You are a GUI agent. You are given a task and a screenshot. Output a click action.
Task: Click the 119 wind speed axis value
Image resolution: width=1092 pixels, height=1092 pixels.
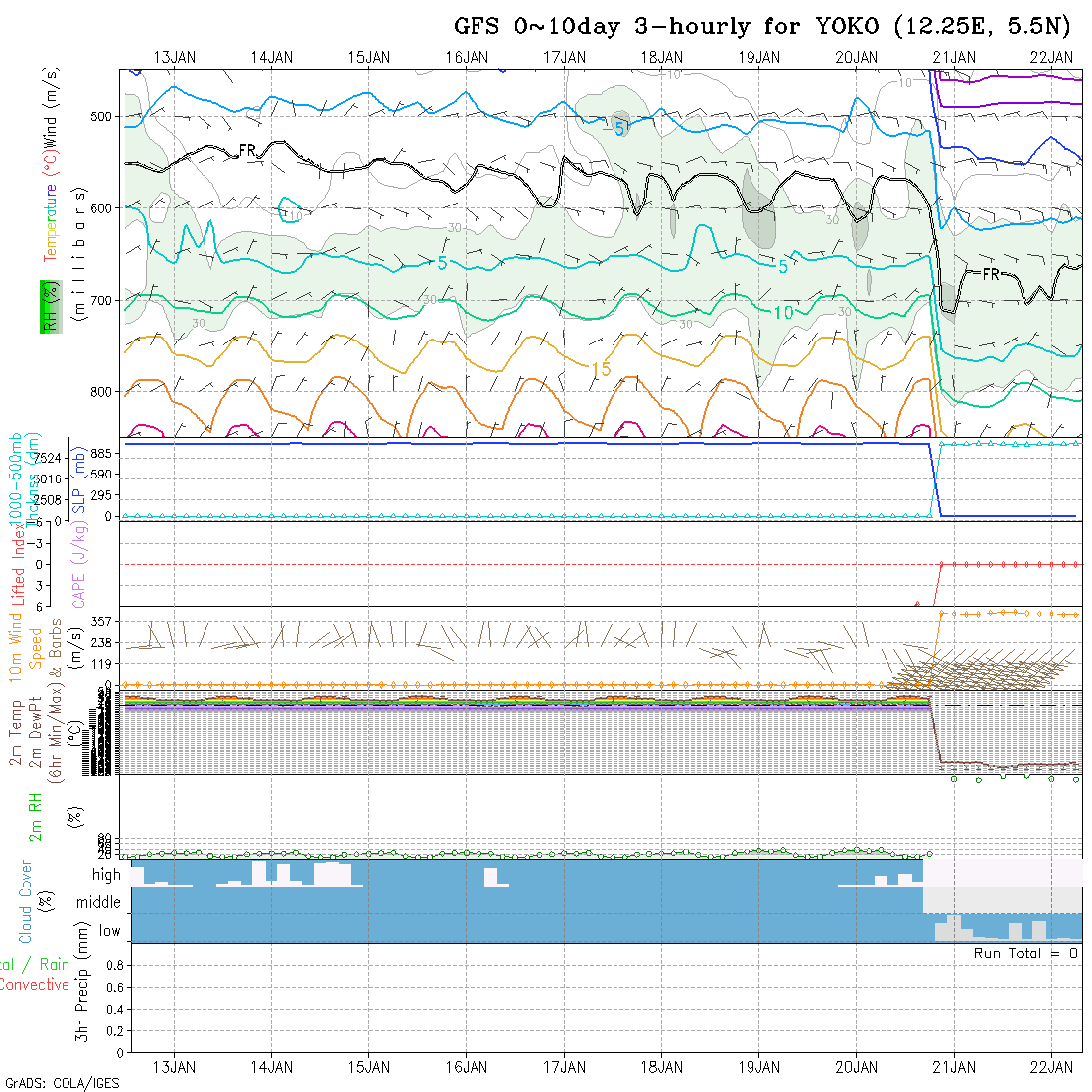pos(101,664)
